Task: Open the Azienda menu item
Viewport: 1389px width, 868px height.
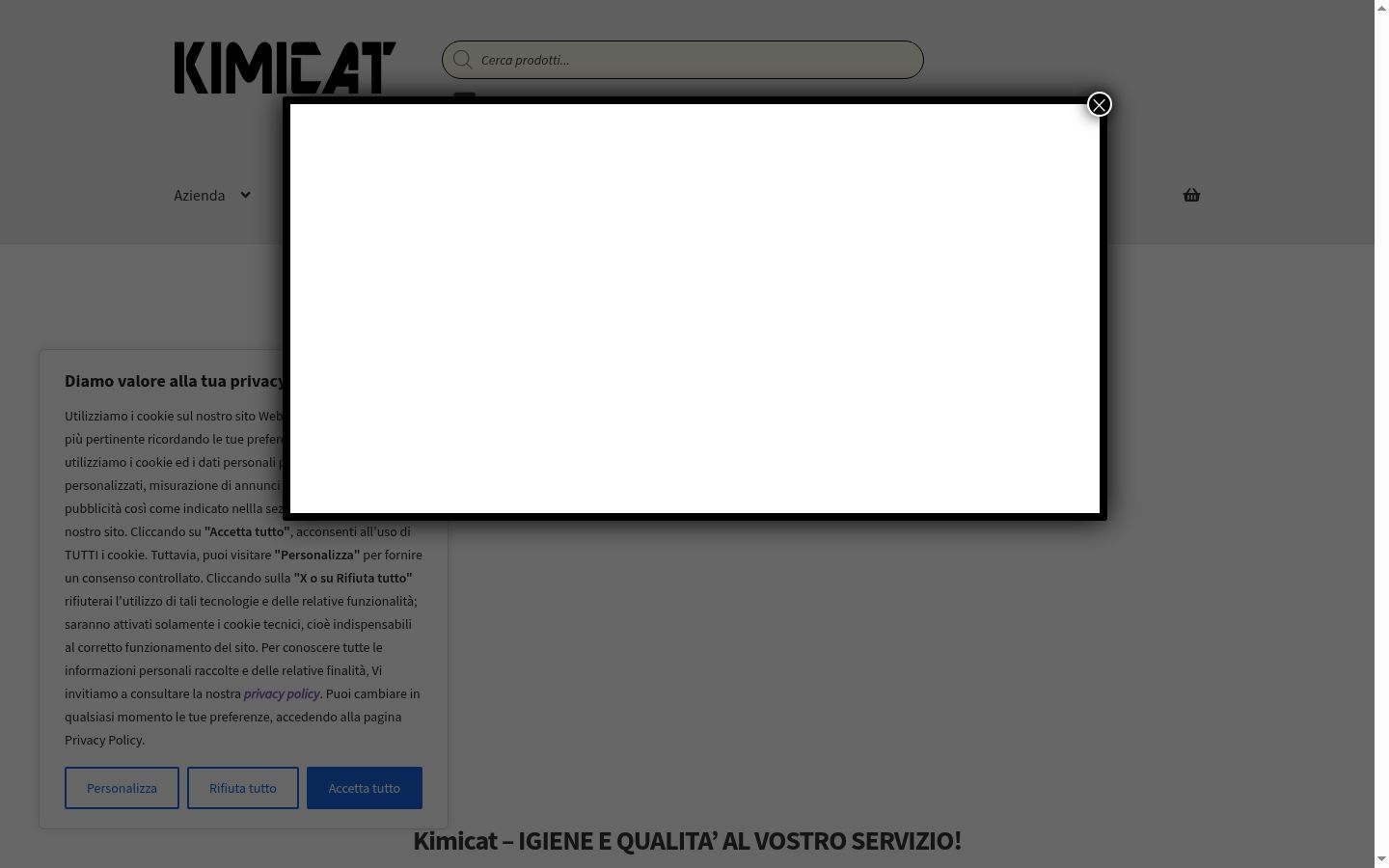Action: point(200,195)
